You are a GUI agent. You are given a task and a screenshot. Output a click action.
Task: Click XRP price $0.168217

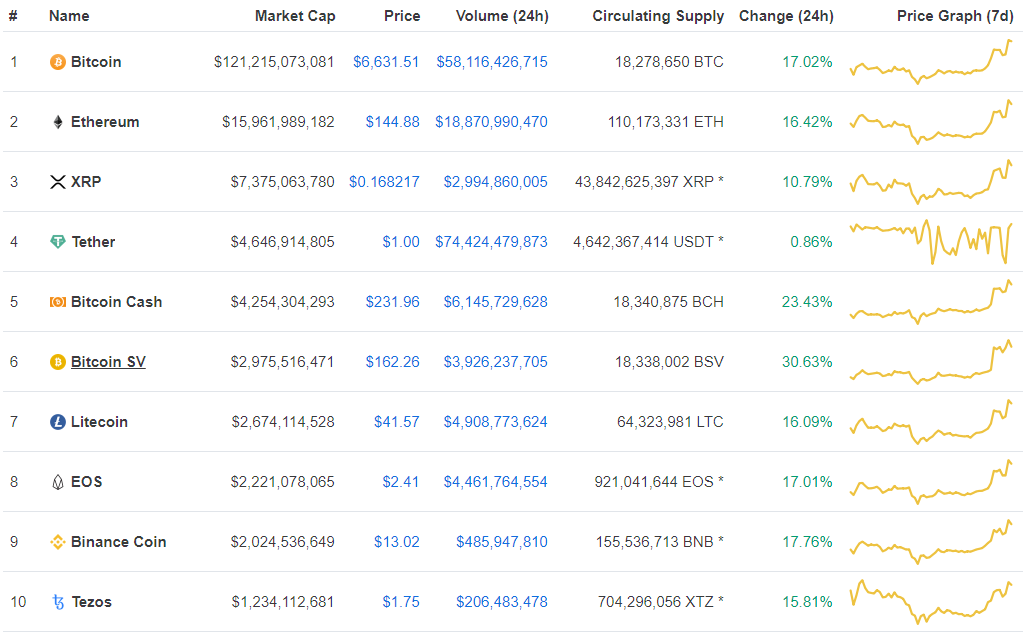[x=384, y=182]
